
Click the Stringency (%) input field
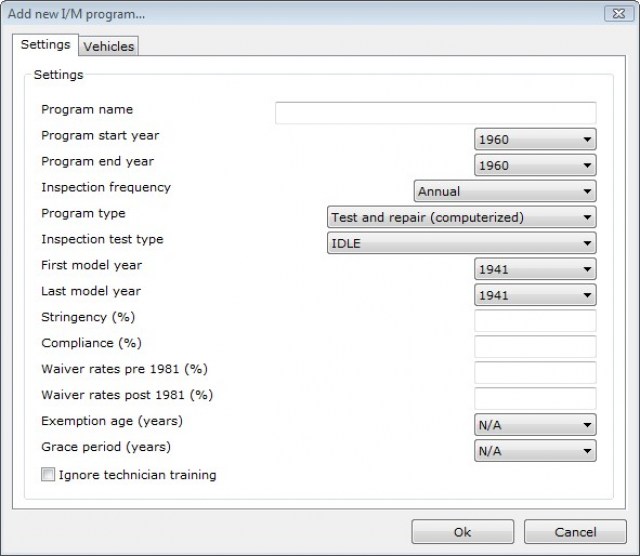[x=535, y=321]
